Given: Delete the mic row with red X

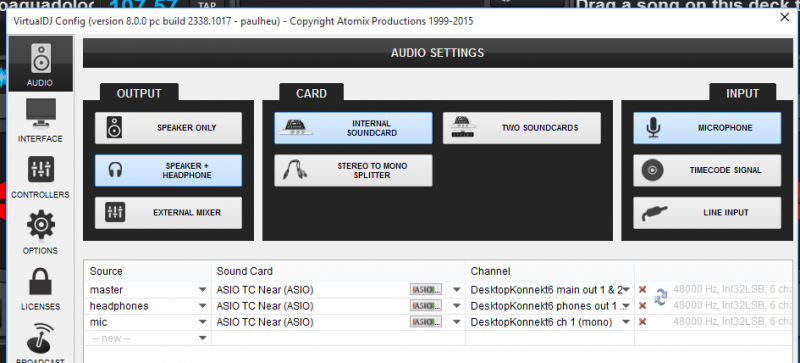Looking at the screenshot, I should click(x=642, y=322).
